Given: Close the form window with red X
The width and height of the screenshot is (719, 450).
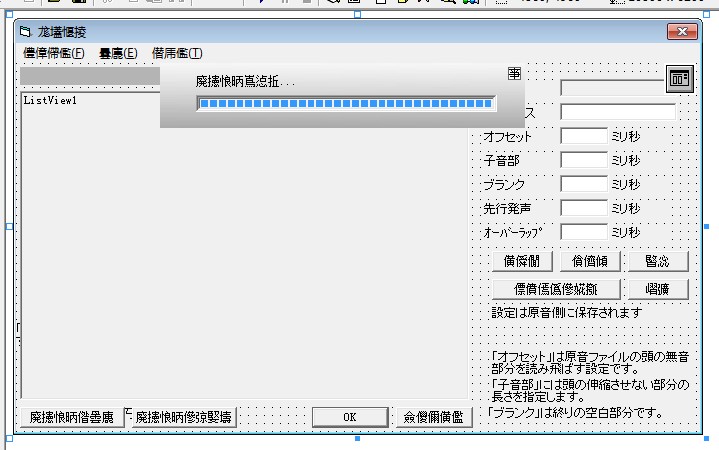Looking at the screenshot, I should point(682,32).
